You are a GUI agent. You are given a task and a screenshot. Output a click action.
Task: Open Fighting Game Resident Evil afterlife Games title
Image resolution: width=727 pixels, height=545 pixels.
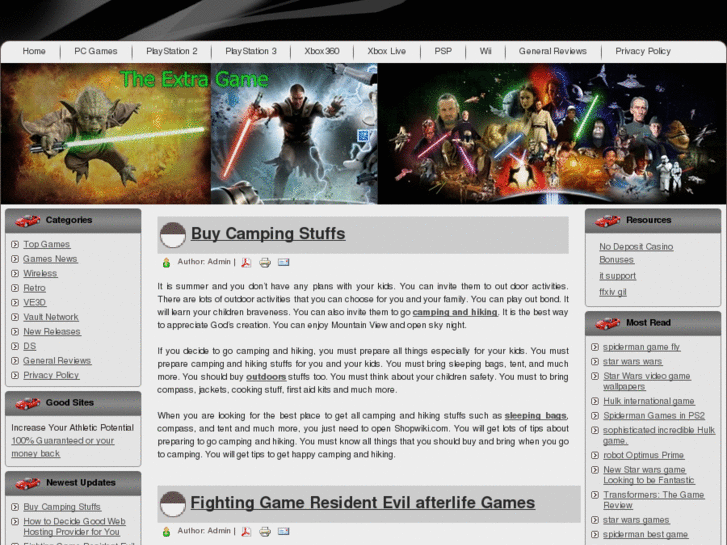[363, 503]
